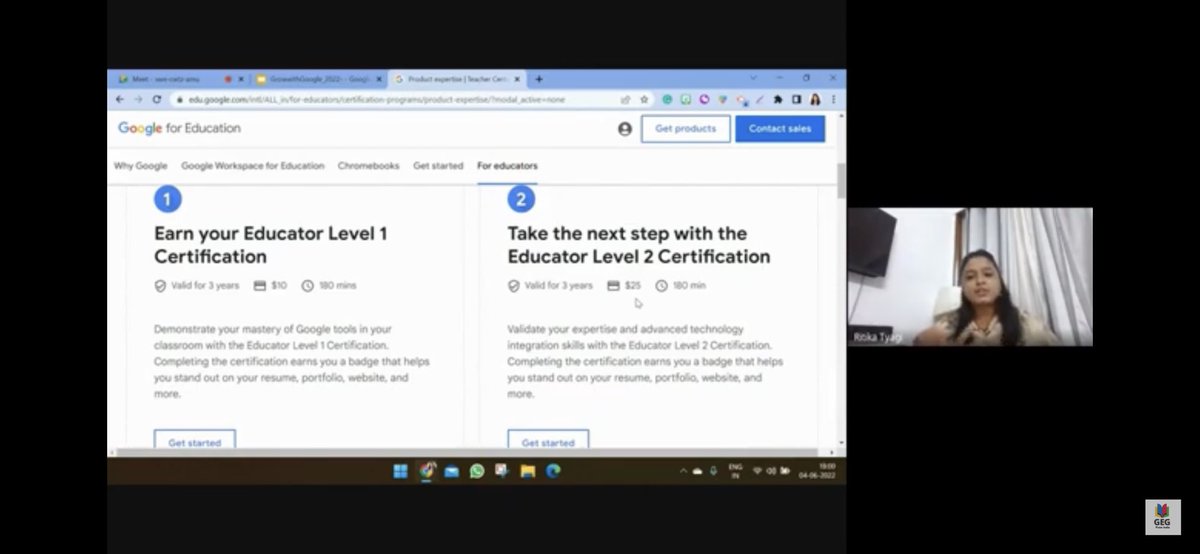Close the GrowwithGoogle_2022 tab

[x=379, y=79]
